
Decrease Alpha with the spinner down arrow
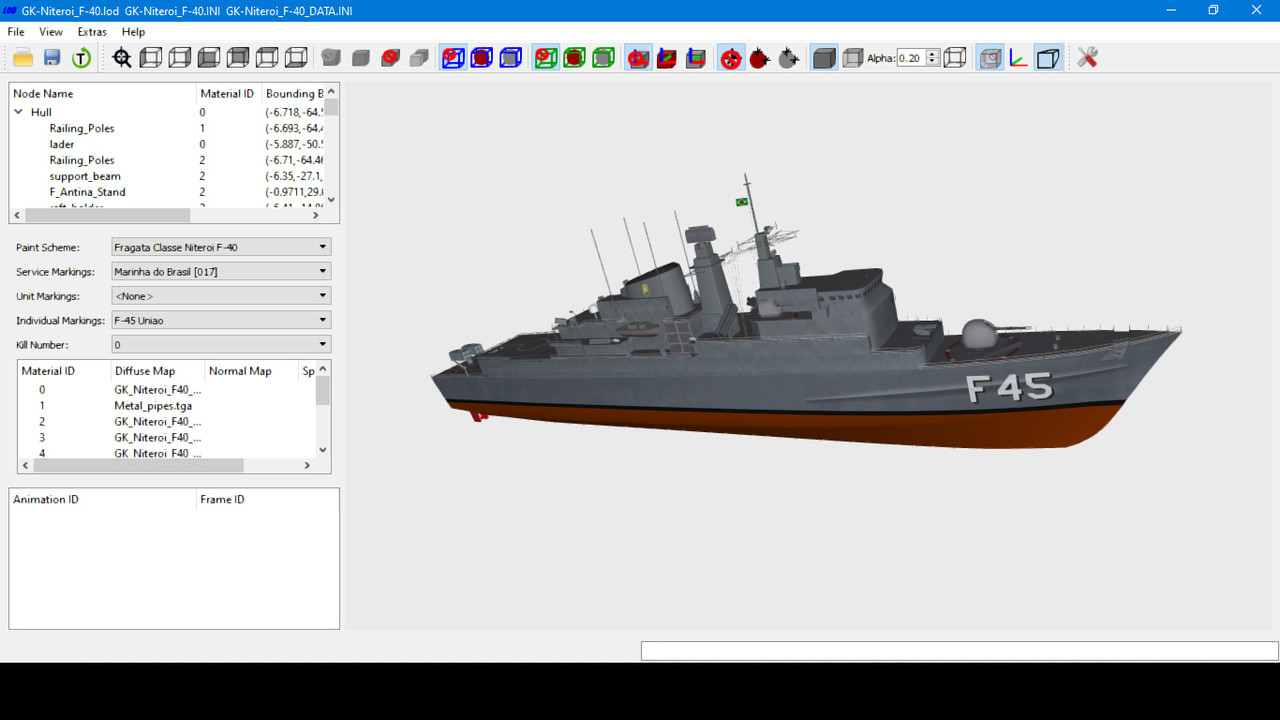(933, 62)
